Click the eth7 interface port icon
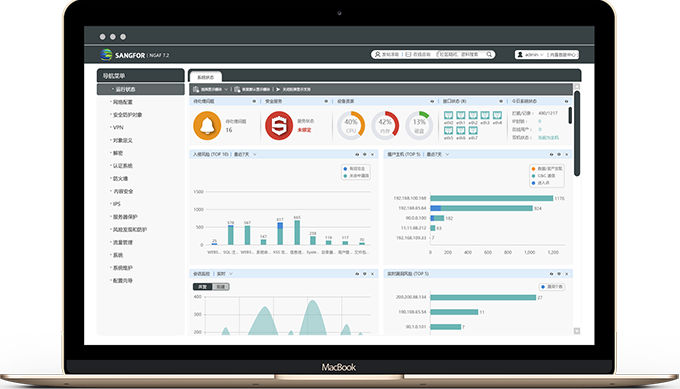 coord(473,130)
